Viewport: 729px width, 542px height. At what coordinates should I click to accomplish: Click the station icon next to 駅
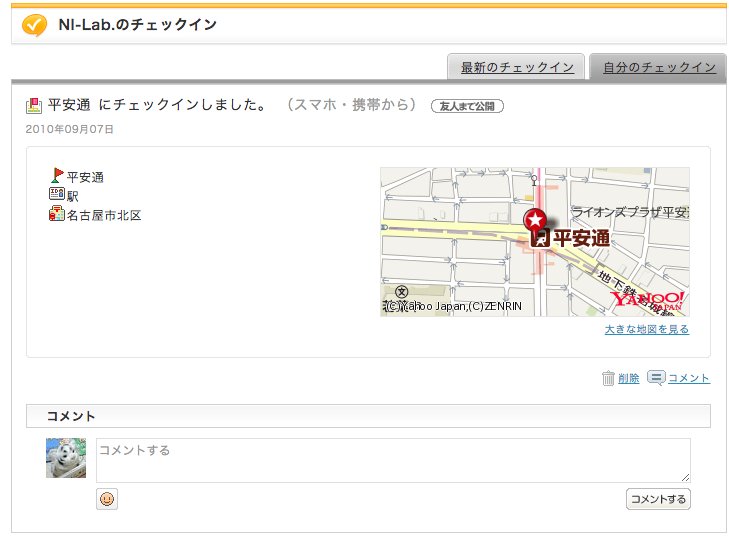pyautogui.click(x=57, y=195)
